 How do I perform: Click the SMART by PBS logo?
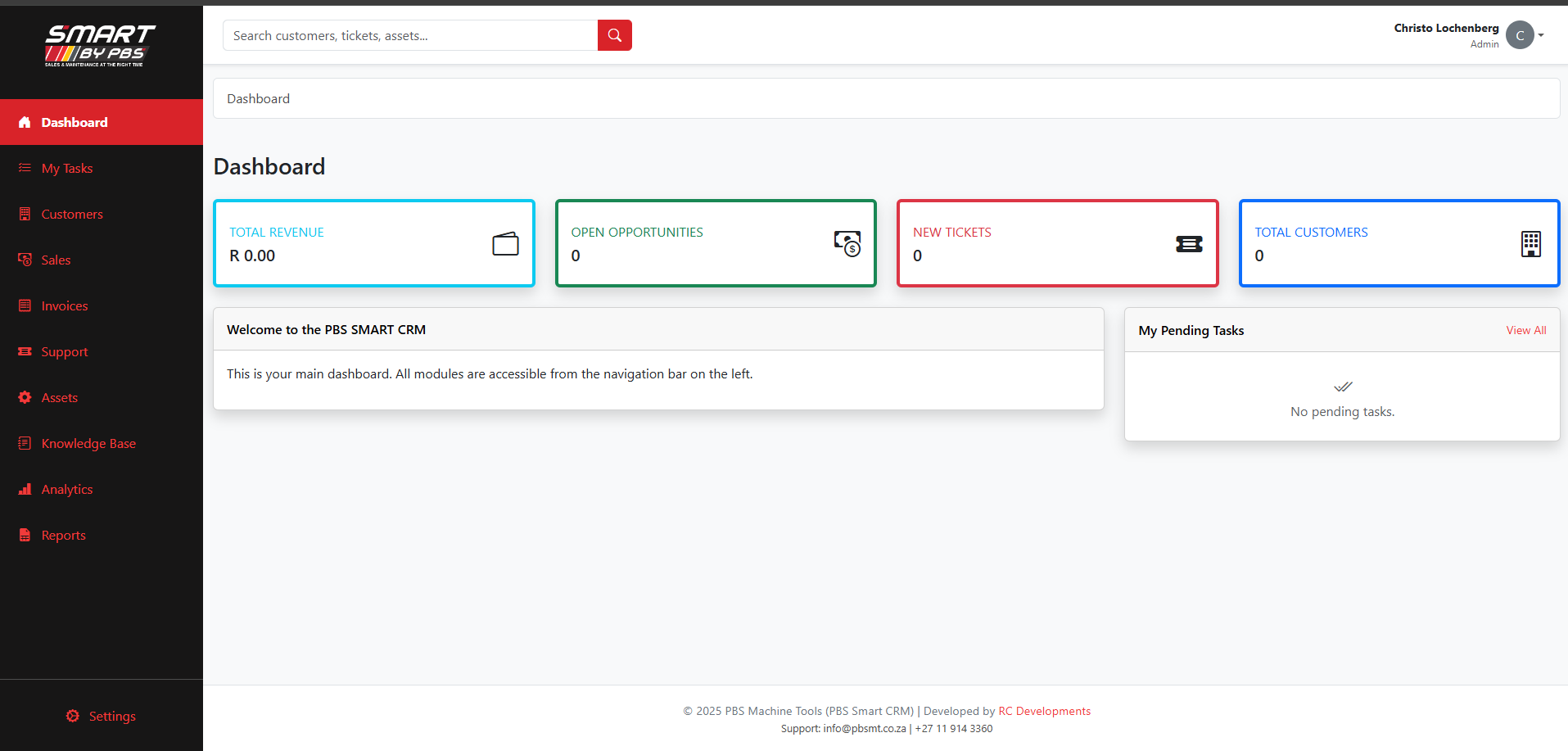tap(100, 46)
